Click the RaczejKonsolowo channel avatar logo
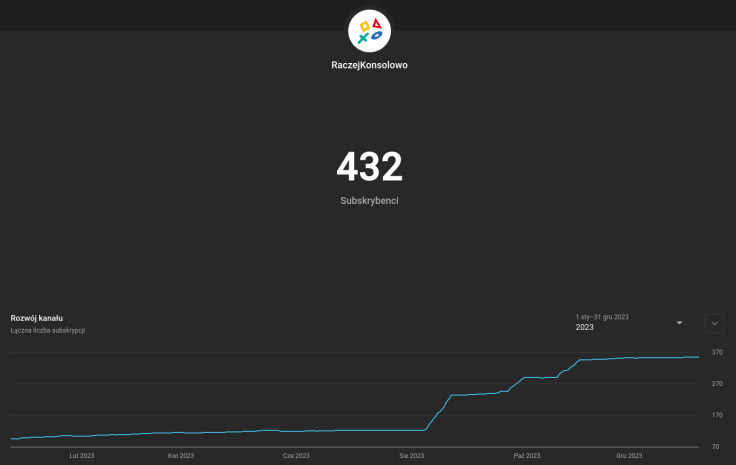Viewport: 736px width, 465px height. click(369, 31)
